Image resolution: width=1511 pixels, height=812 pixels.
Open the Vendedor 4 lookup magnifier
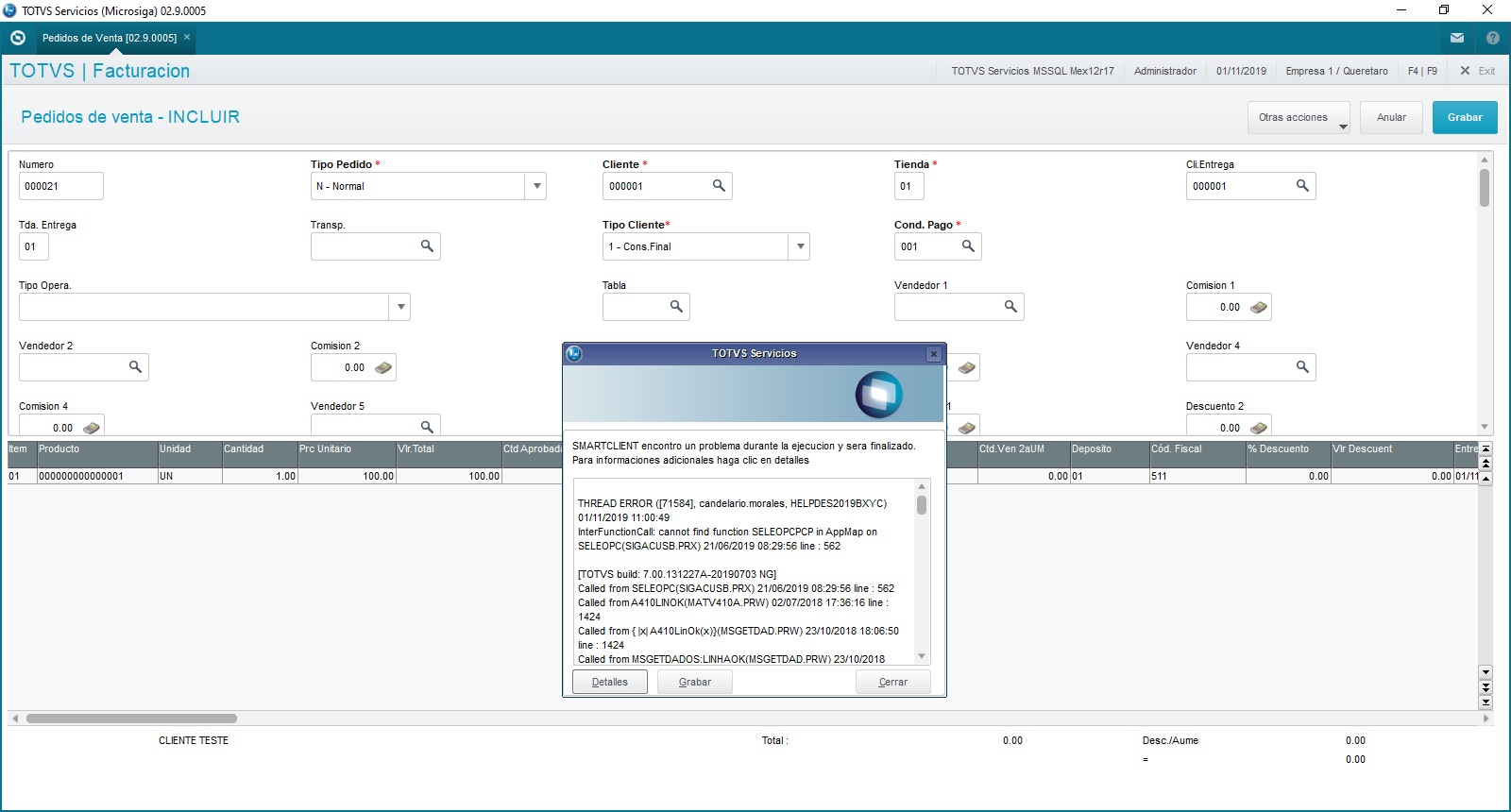click(x=1302, y=367)
